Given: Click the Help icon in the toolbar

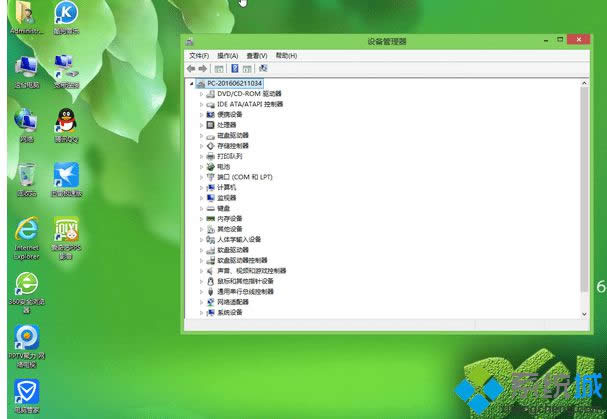Looking at the screenshot, I should click(x=234, y=68).
